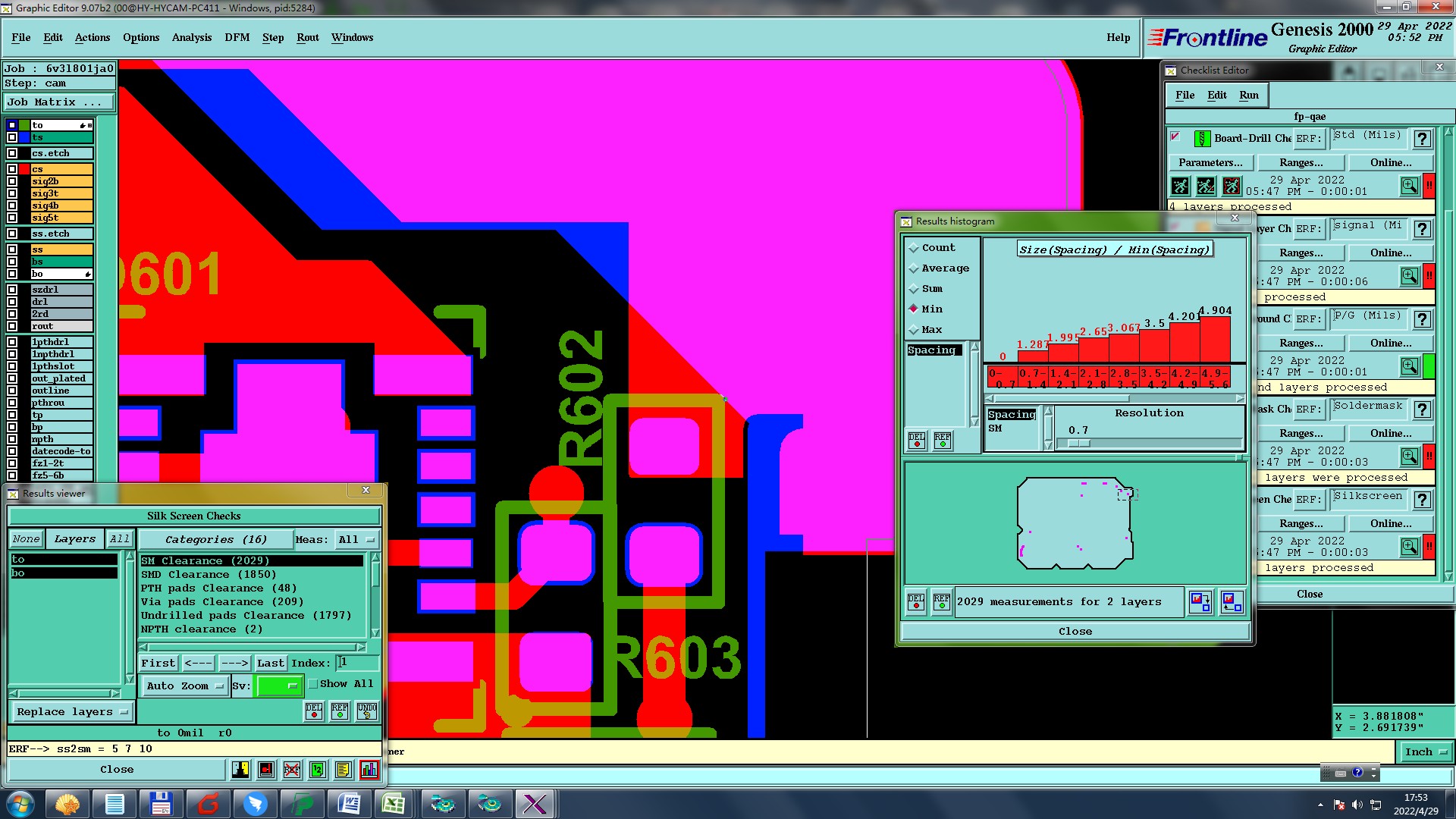Screen dimensions: 1456x819
Task: Open the Auto Zoom dropdown
Action: coord(185,686)
